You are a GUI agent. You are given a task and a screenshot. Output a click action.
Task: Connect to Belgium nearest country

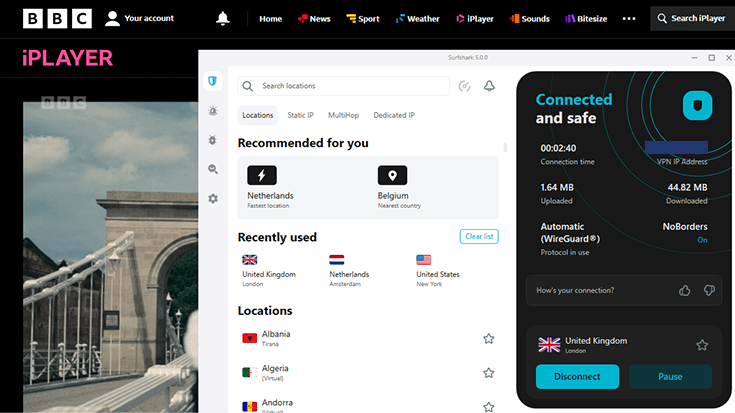coord(399,187)
